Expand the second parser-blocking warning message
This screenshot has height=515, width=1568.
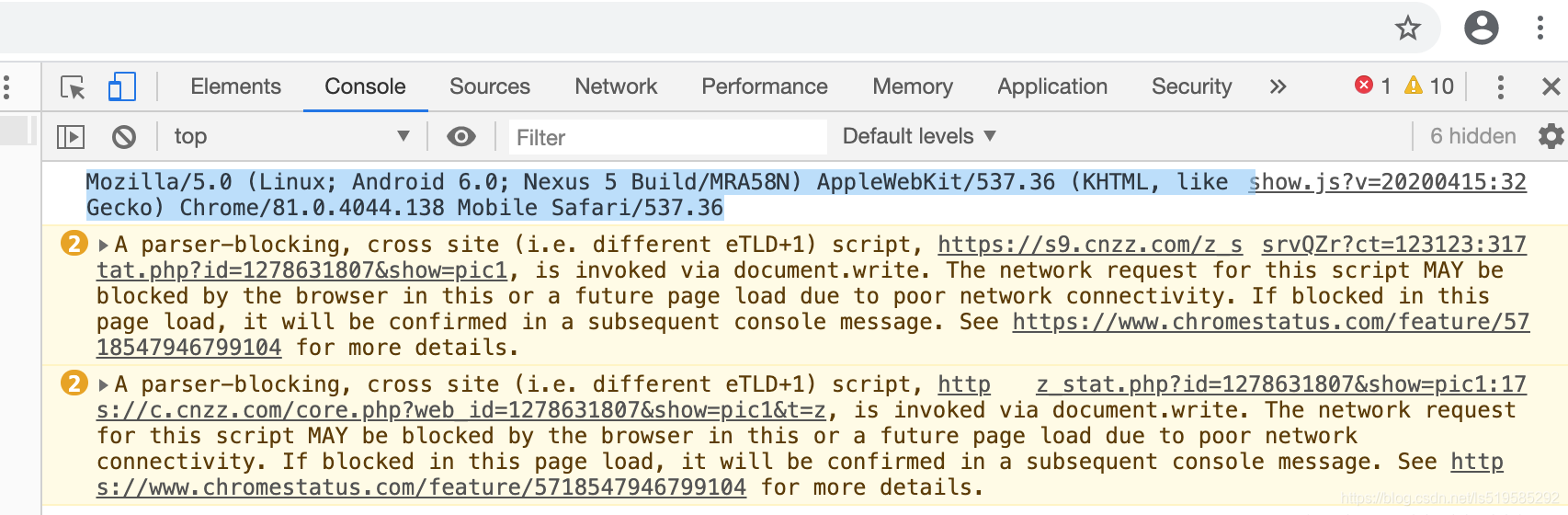[104, 384]
